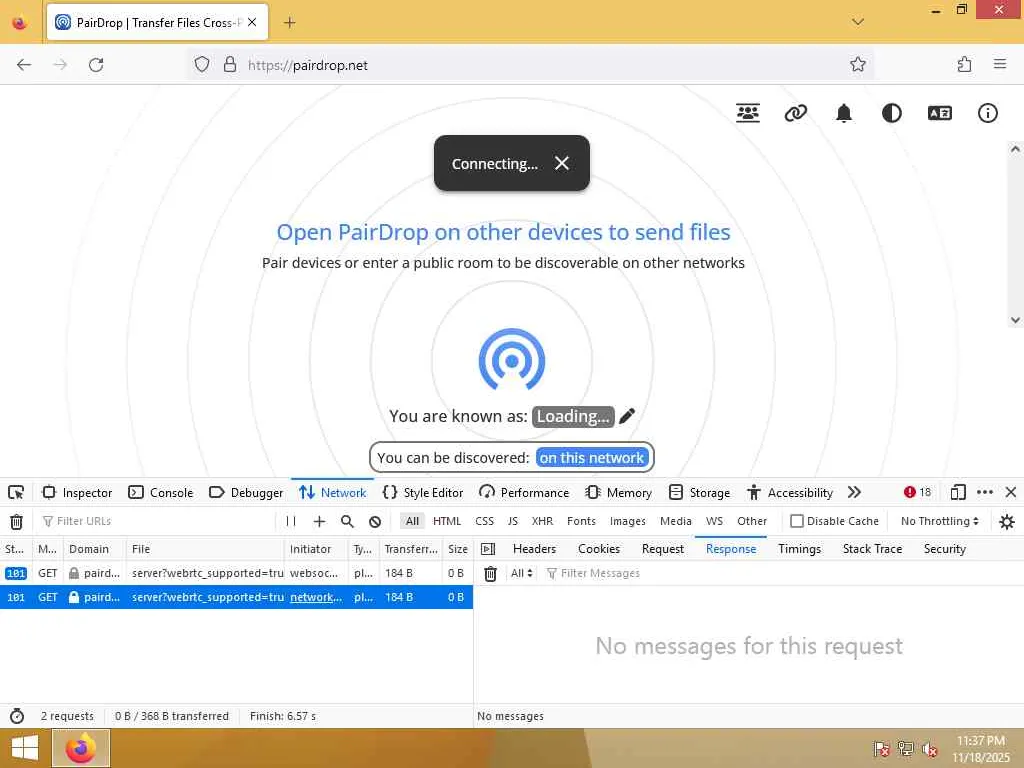The height and width of the screenshot is (768, 1024).
Task: Open request blocking icon
Action: click(375, 521)
